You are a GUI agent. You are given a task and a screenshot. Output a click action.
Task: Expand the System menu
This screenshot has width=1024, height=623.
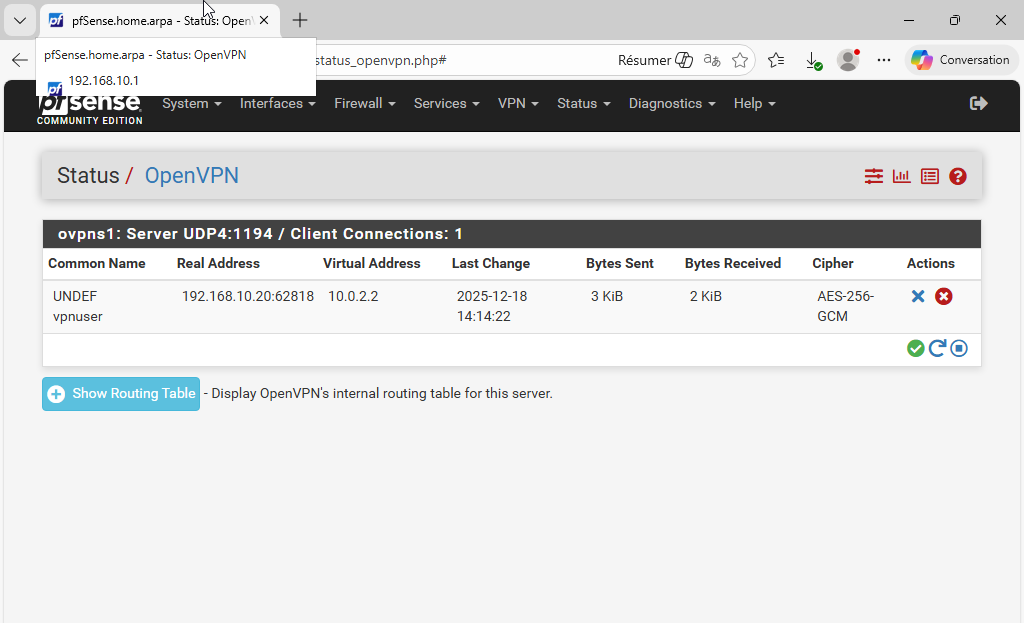pyautogui.click(x=191, y=103)
